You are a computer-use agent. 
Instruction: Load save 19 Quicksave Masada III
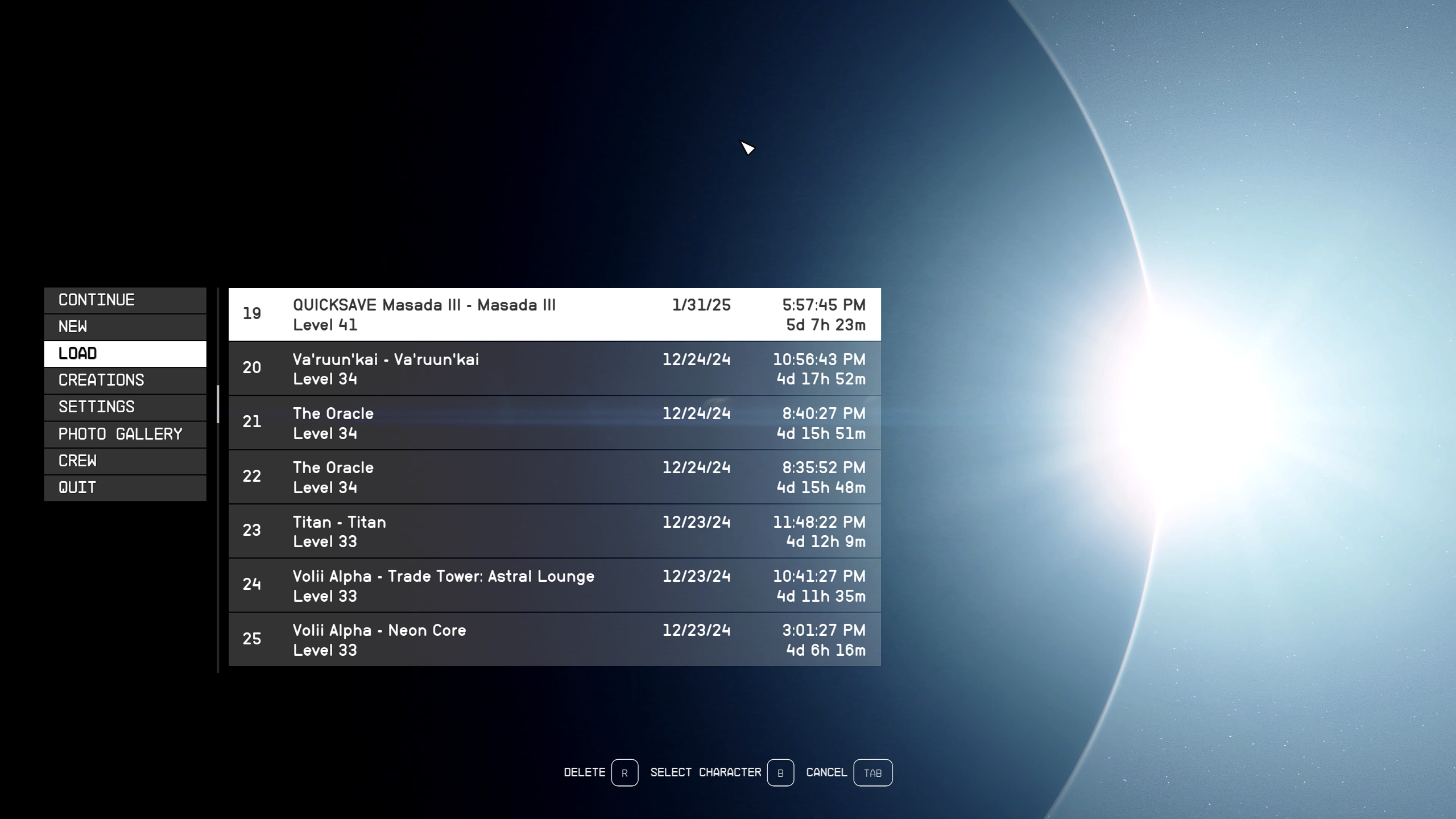click(554, 315)
